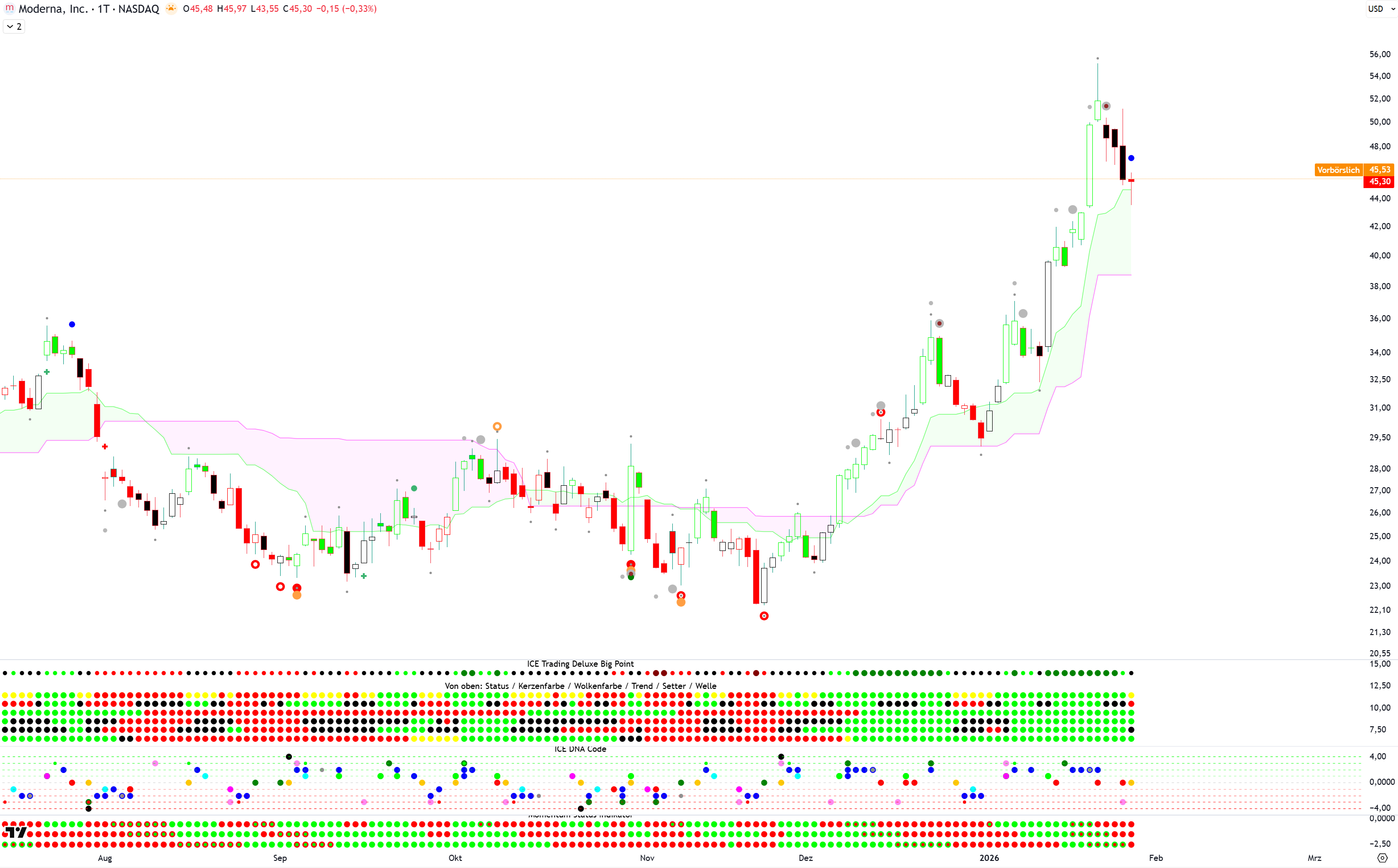Image resolution: width=1398 pixels, height=868 pixels.
Task: Click the Moderna logo icon
Action: (9, 9)
